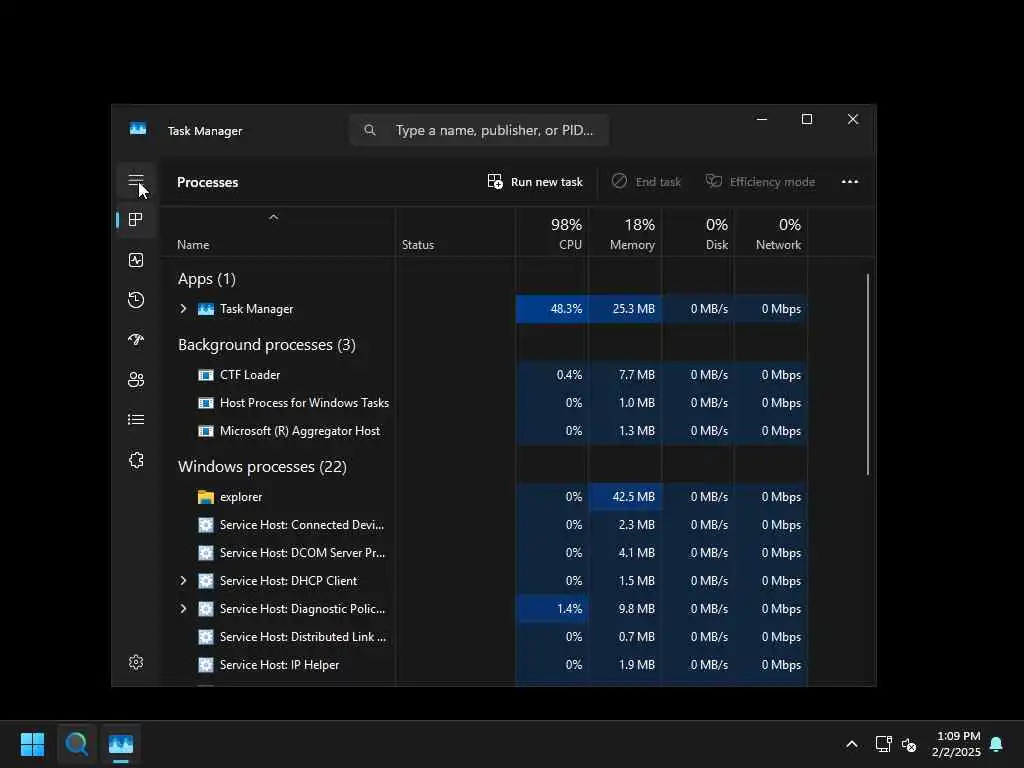This screenshot has height=768, width=1024.
Task: Open the Windows Start menu
Action: point(32,744)
